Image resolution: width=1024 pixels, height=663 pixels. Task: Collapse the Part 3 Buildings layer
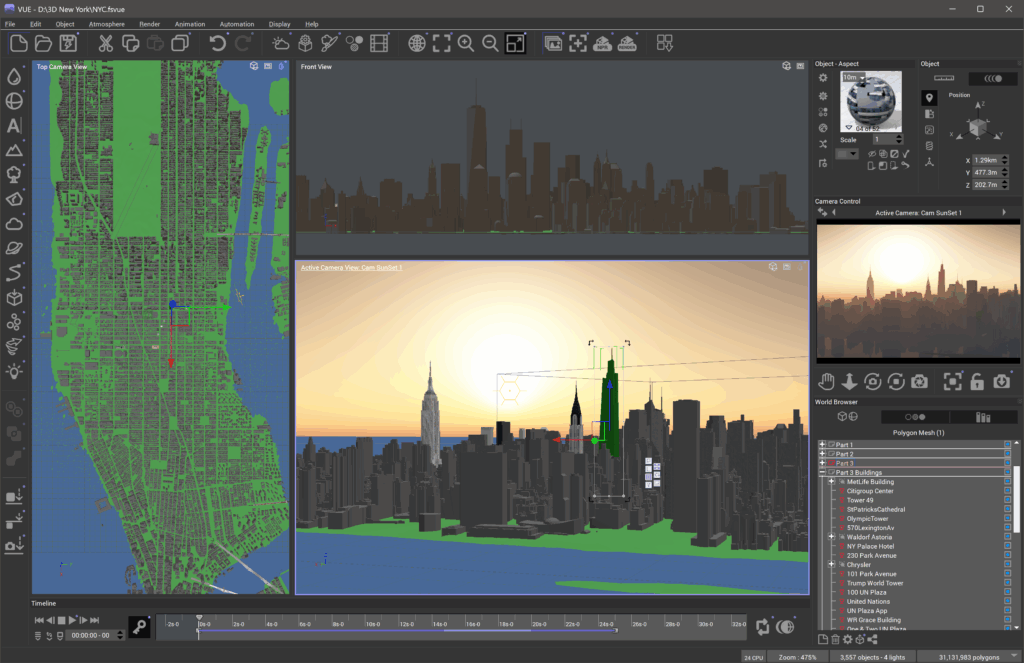coord(822,472)
